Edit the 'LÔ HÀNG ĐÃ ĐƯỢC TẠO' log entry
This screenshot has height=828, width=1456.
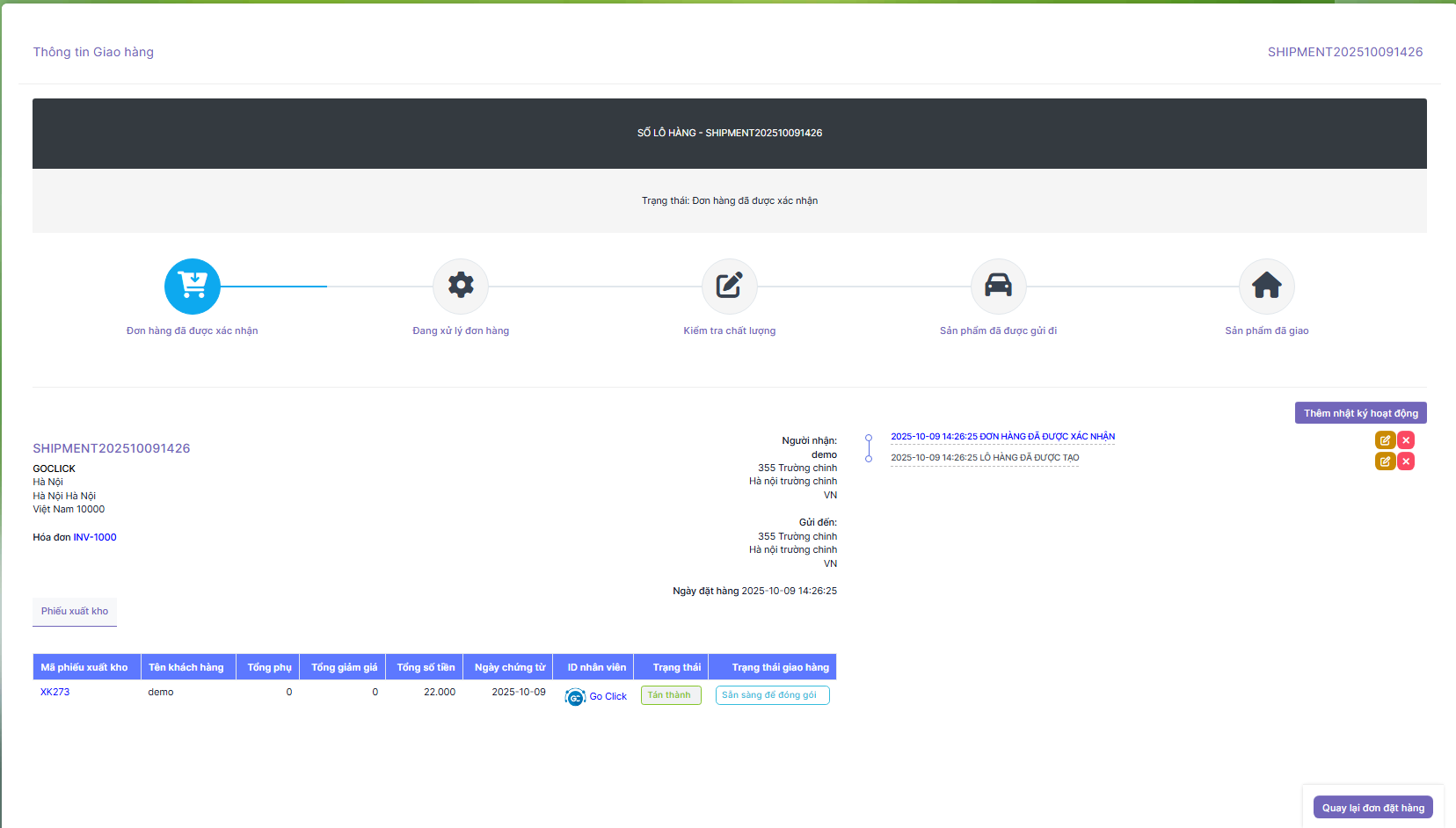point(1385,461)
